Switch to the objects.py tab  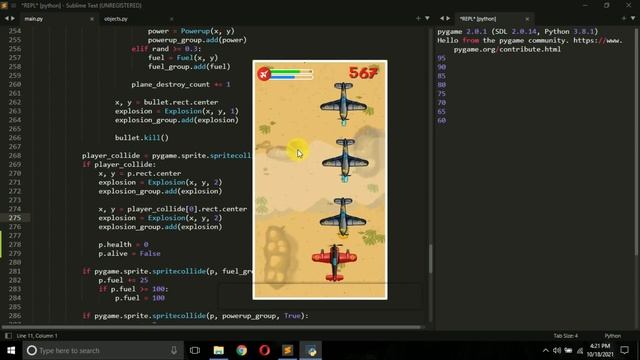coord(116,19)
